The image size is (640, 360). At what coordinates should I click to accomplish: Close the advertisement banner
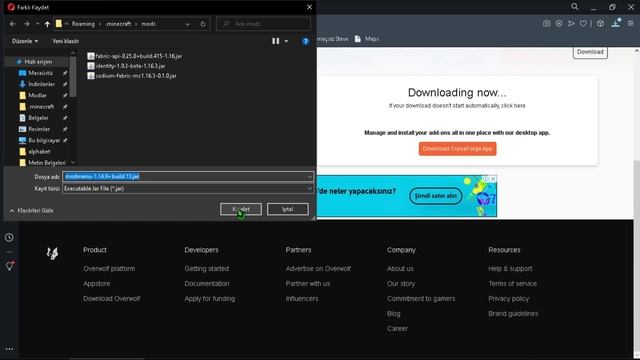coord(493,179)
